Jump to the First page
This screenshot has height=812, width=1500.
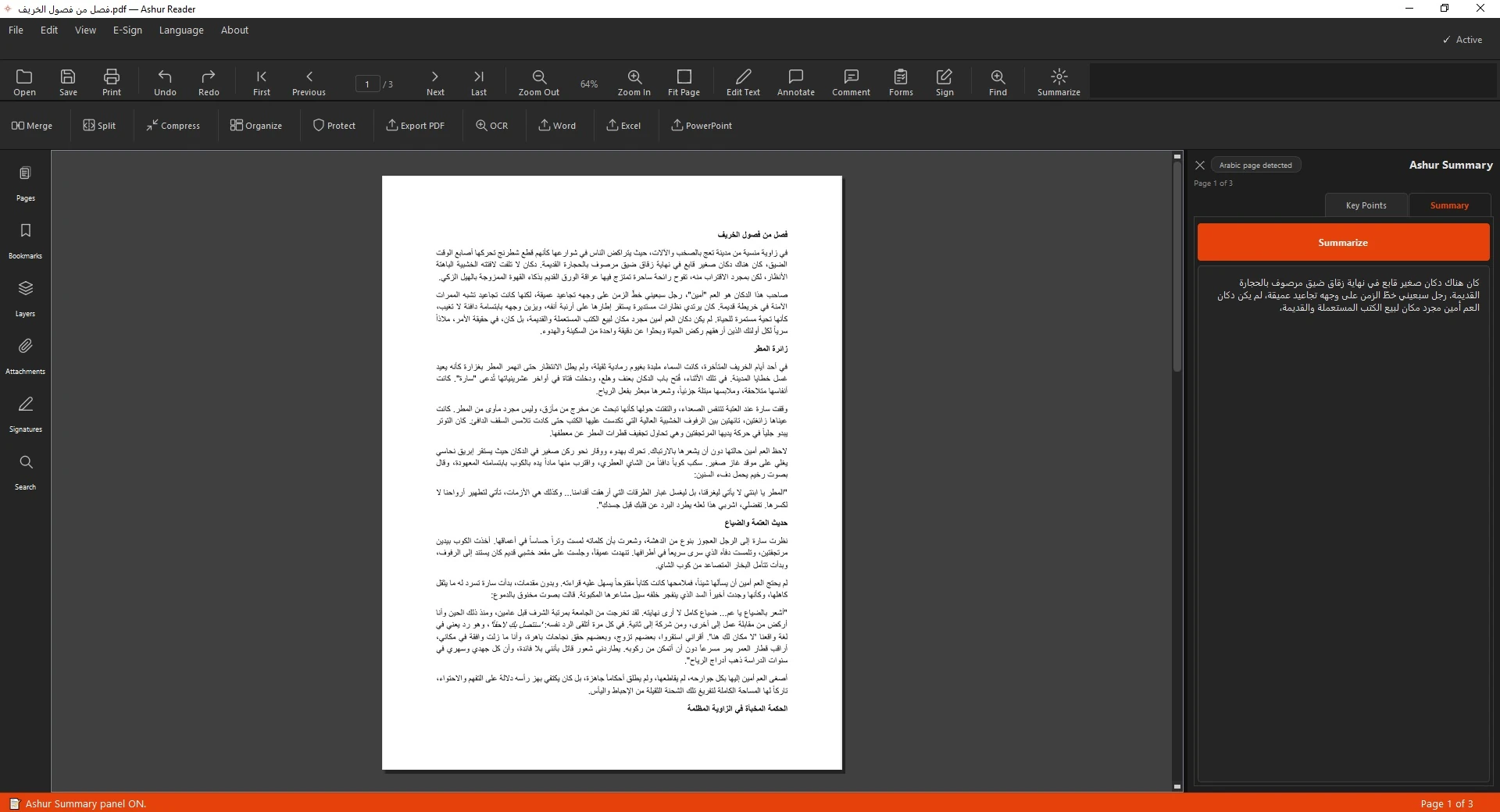(x=262, y=82)
